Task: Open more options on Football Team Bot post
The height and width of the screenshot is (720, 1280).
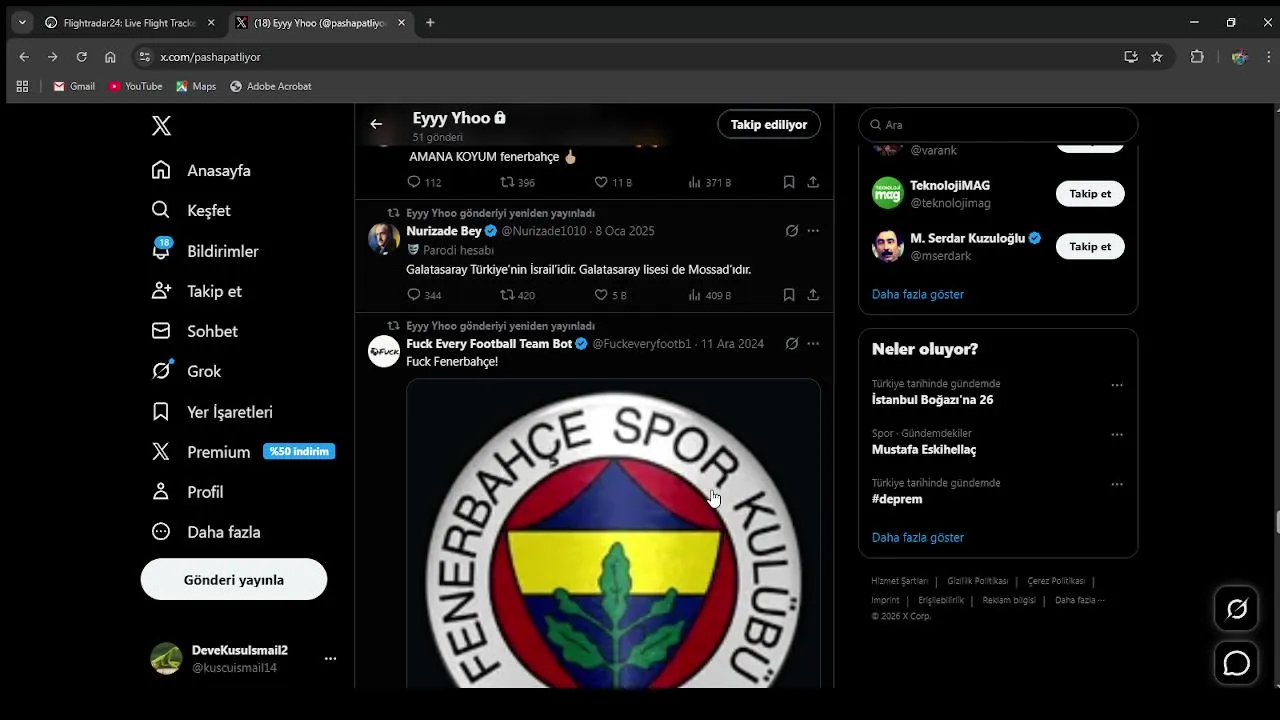Action: (813, 344)
